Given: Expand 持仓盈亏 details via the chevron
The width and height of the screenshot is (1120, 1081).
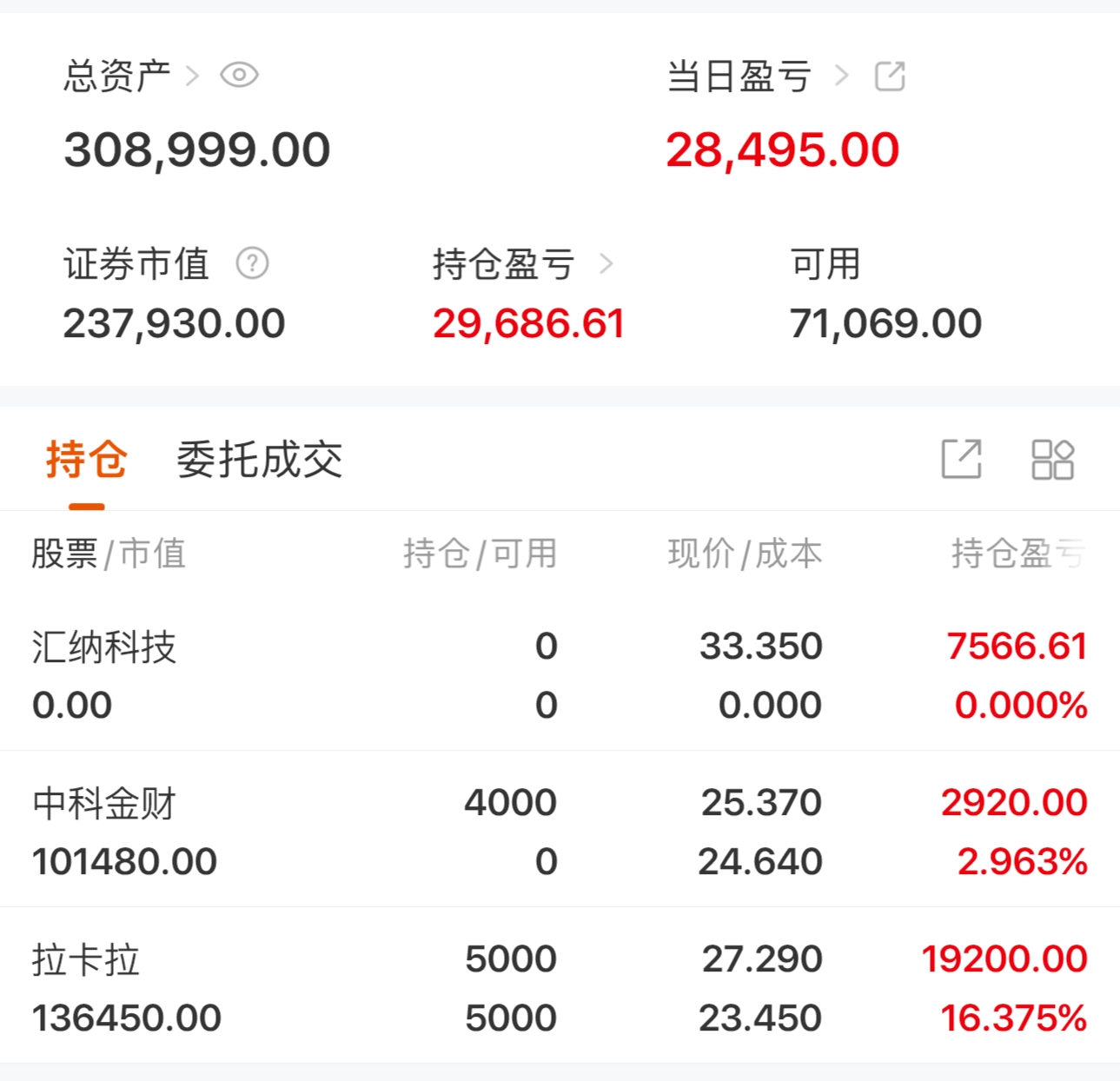Looking at the screenshot, I should point(606,263).
